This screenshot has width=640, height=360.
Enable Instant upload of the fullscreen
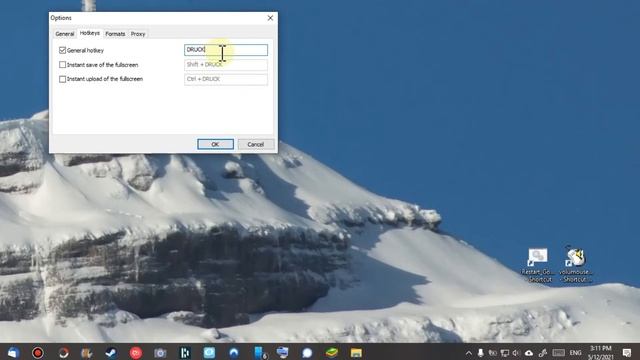[62, 79]
